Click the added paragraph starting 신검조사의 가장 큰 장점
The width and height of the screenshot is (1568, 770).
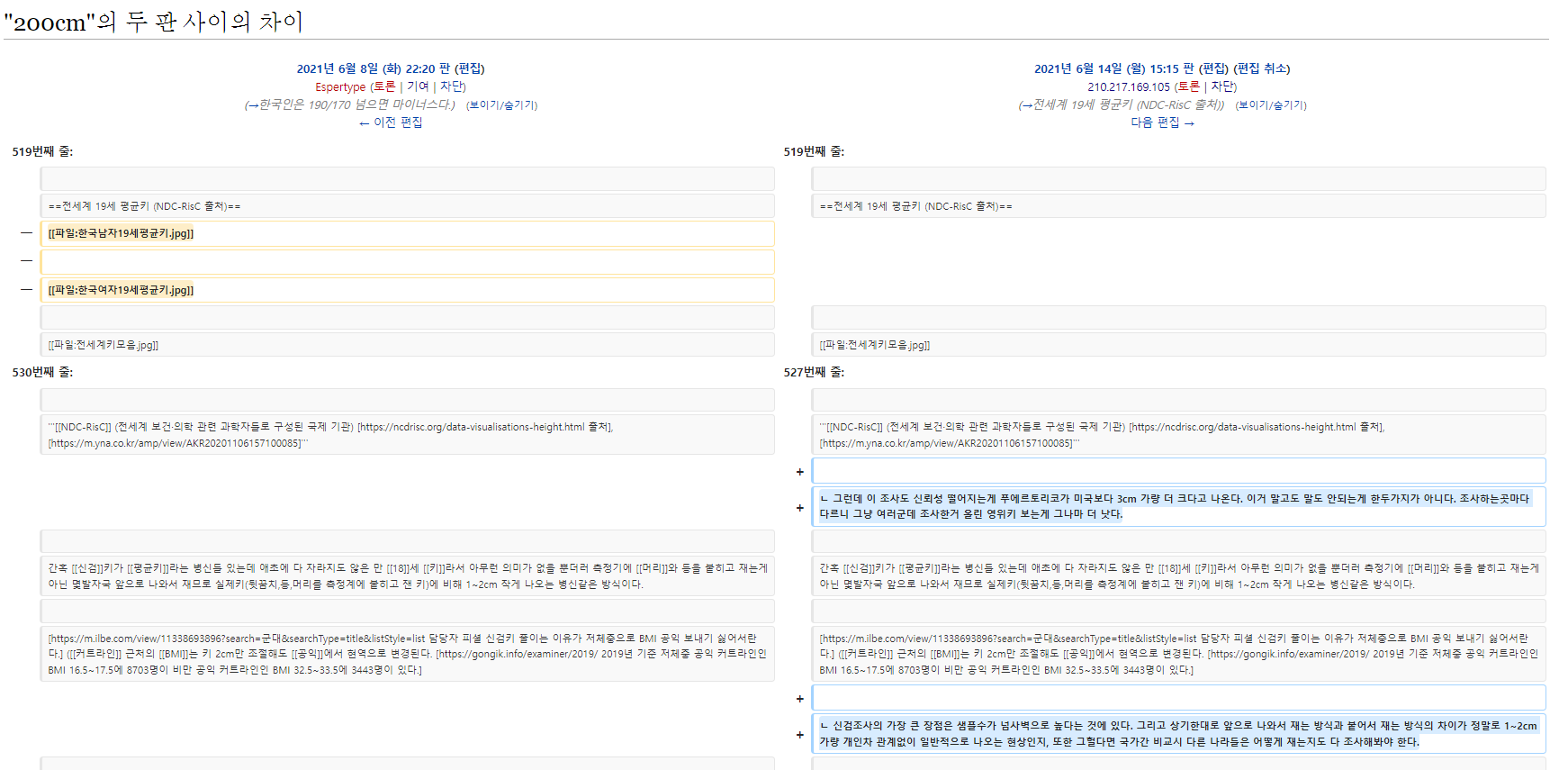click(x=1177, y=733)
